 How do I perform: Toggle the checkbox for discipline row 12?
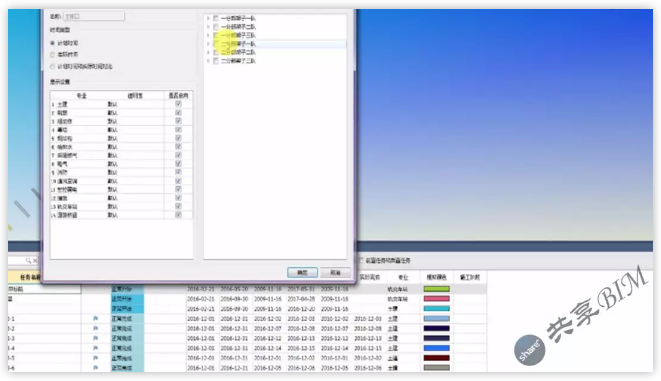tap(178, 198)
